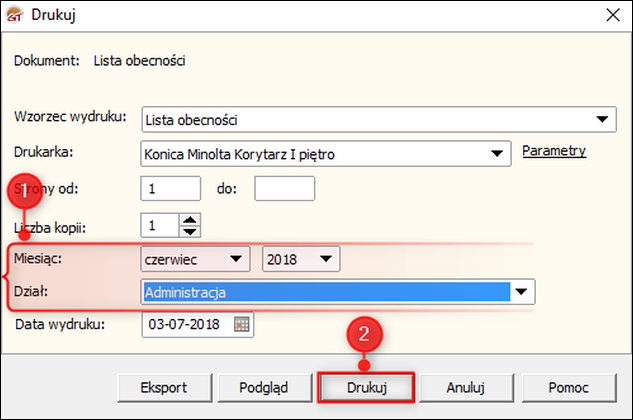Click the Strony od input field
633x420 pixels.
tap(171, 187)
